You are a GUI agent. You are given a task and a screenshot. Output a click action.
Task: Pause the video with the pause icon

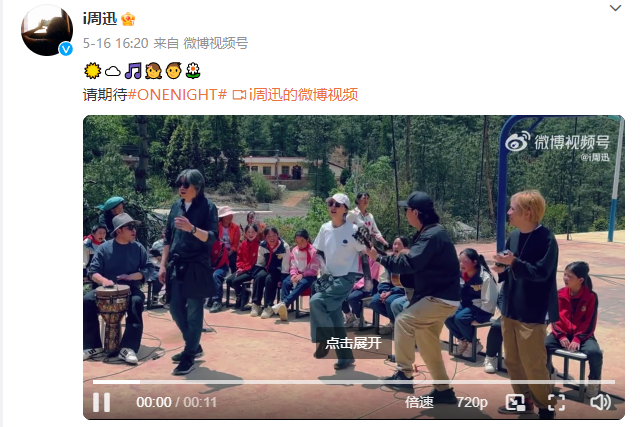coord(101,402)
